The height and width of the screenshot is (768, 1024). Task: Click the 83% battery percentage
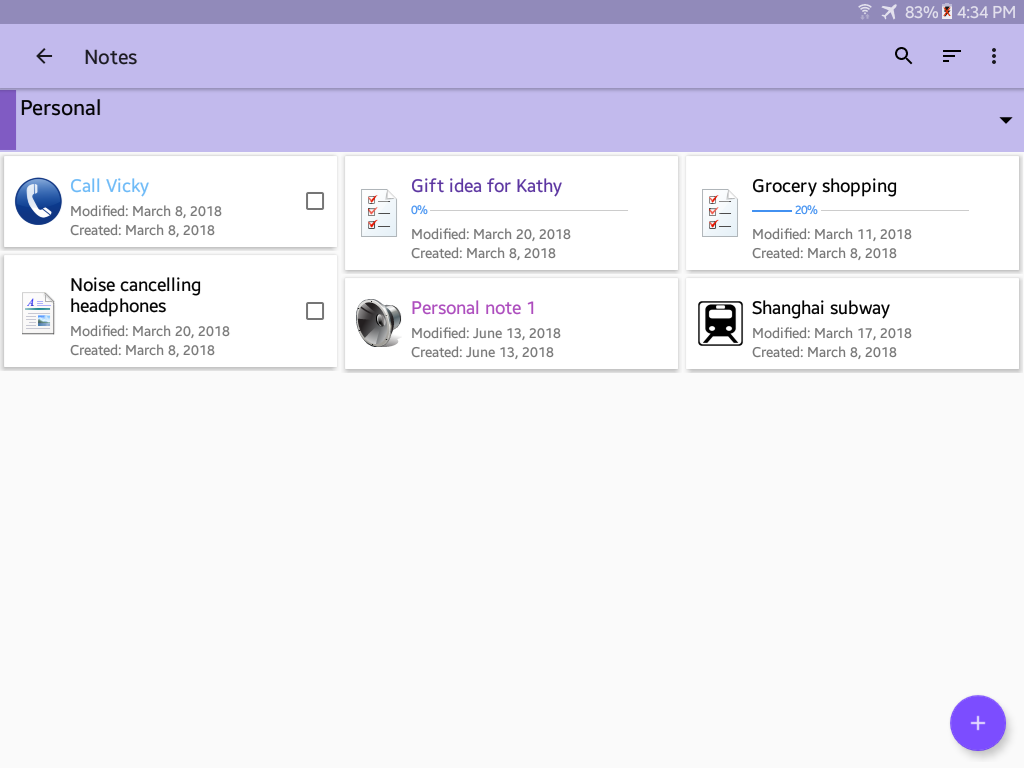coord(921,12)
